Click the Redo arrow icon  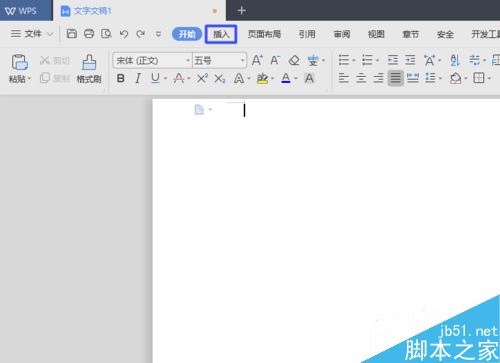141,34
